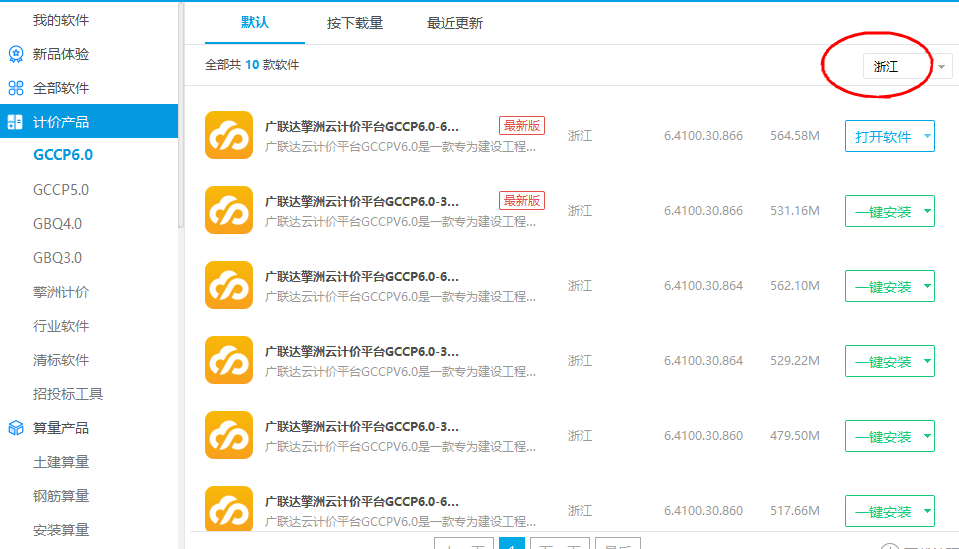Click the 564.58M file size

(x=794, y=136)
